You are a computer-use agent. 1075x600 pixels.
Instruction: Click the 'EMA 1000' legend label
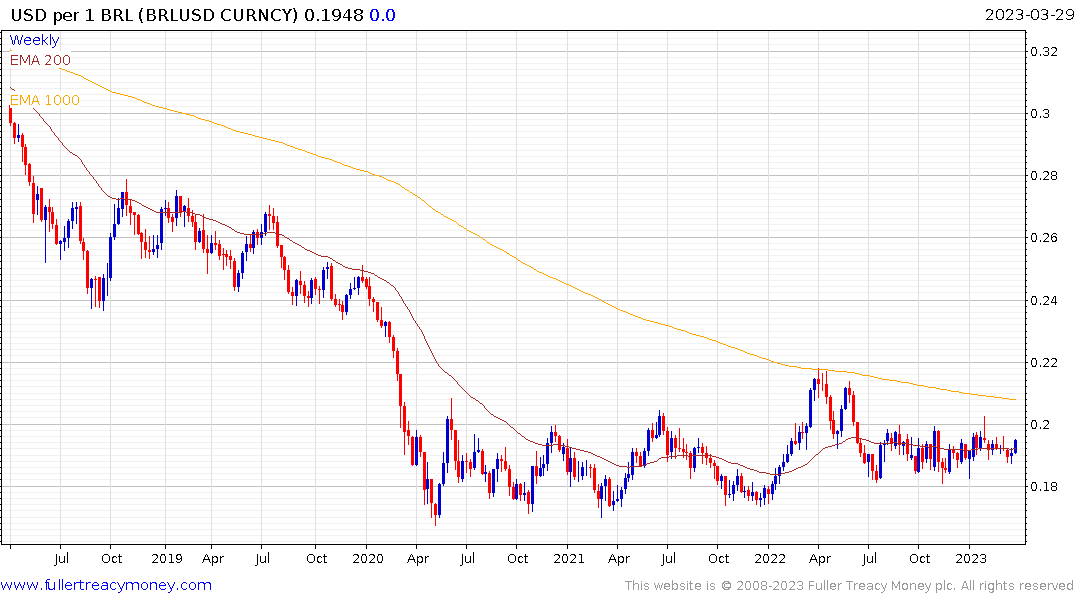(45, 100)
